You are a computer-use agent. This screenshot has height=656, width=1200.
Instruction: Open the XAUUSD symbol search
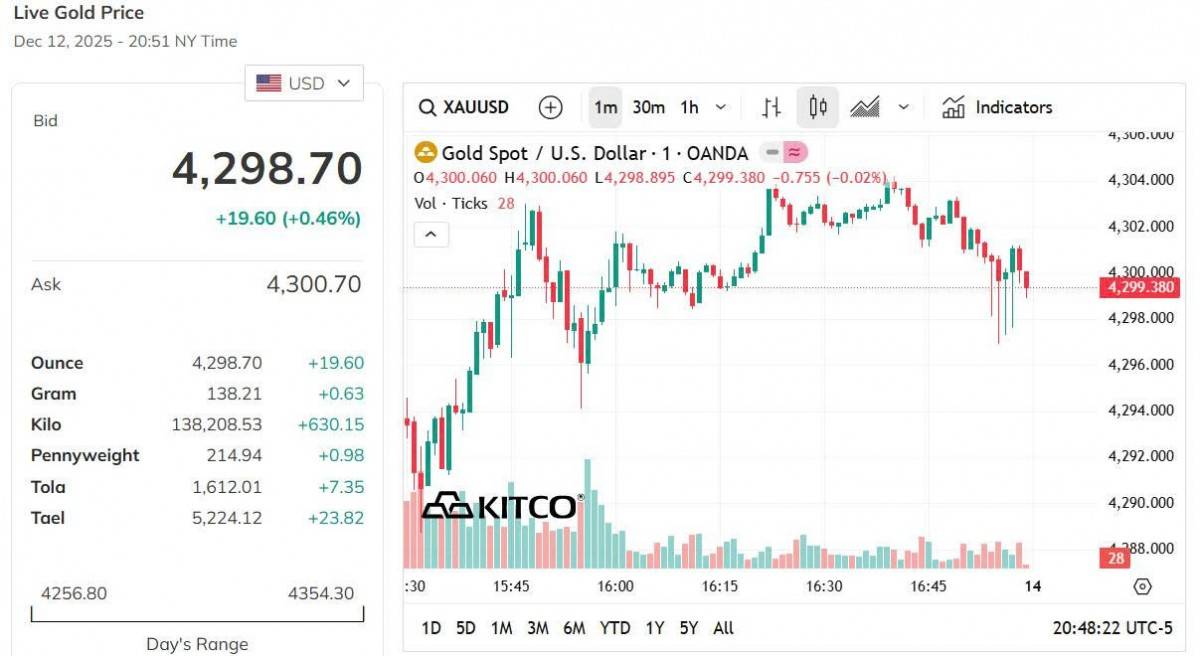(464, 107)
